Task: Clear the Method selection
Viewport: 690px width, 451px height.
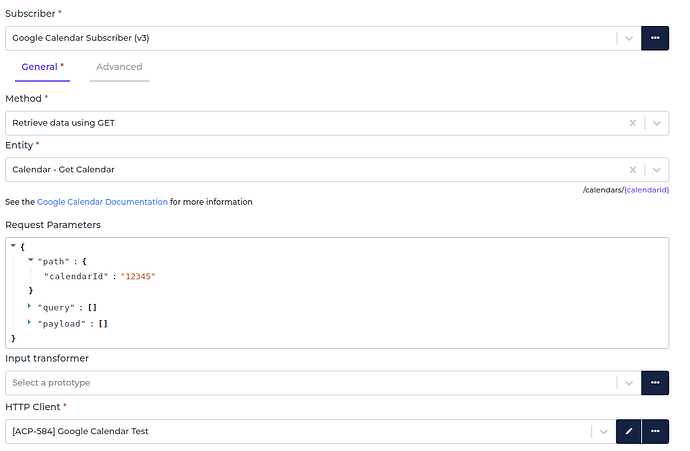Action: 632,123
